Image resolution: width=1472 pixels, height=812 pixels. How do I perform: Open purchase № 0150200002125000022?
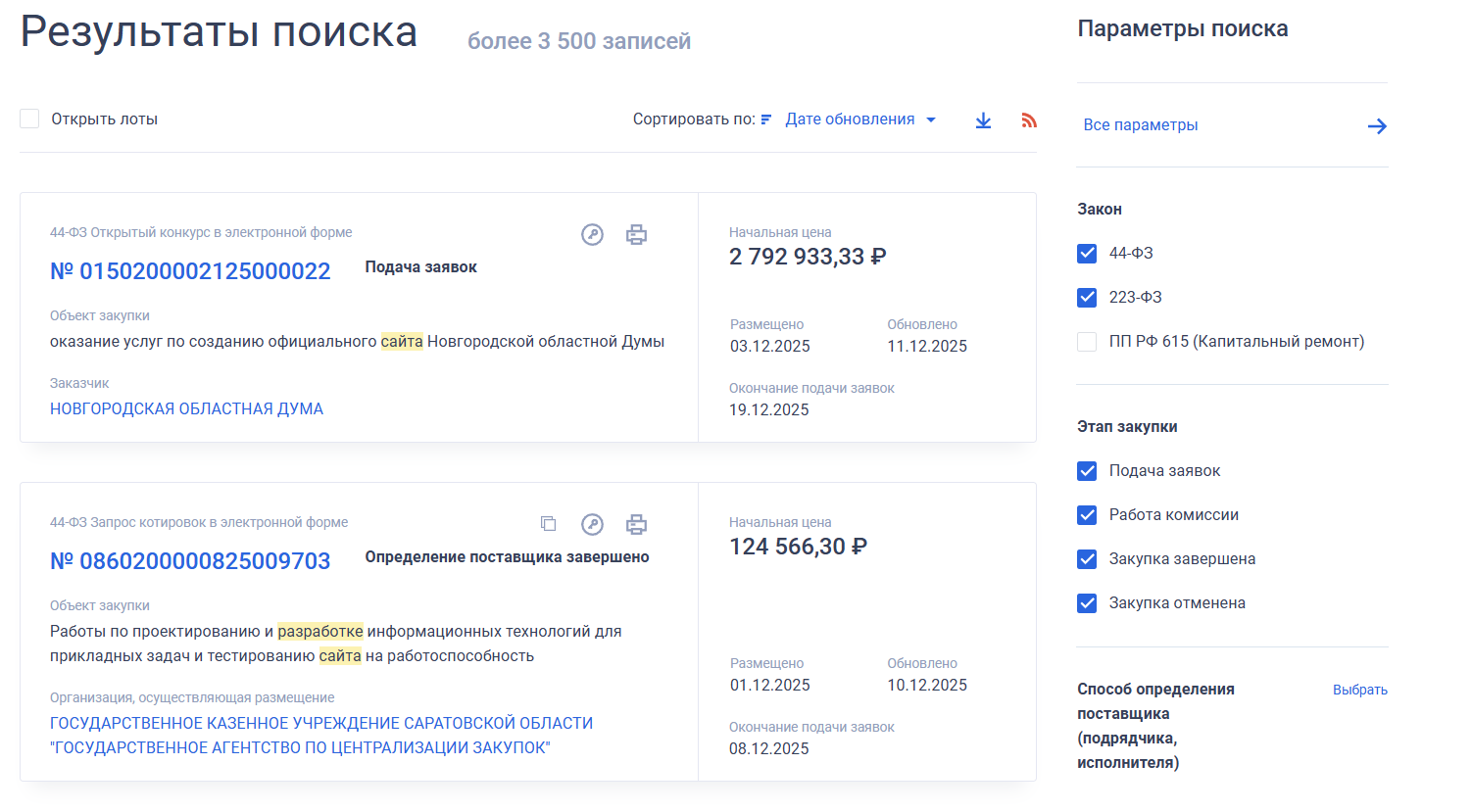[x=190, y=270]
